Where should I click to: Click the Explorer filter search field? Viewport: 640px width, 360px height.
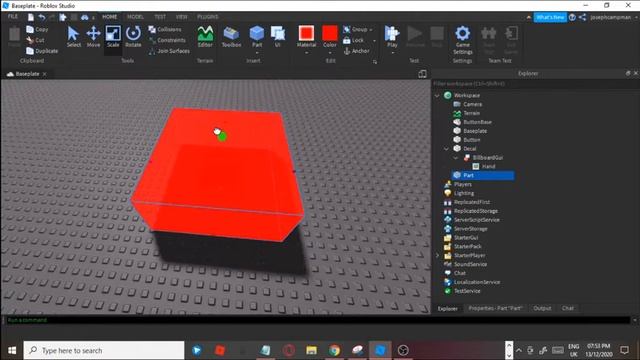coord(535,84)
